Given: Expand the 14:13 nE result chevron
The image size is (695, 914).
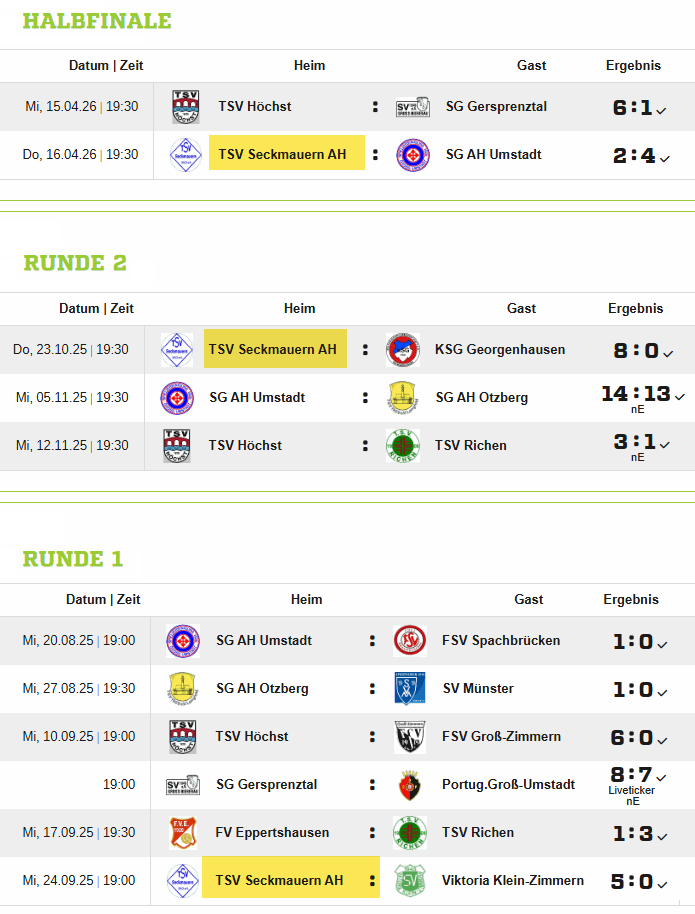Looking at the screenshot, I should click(x=680, y=396).
